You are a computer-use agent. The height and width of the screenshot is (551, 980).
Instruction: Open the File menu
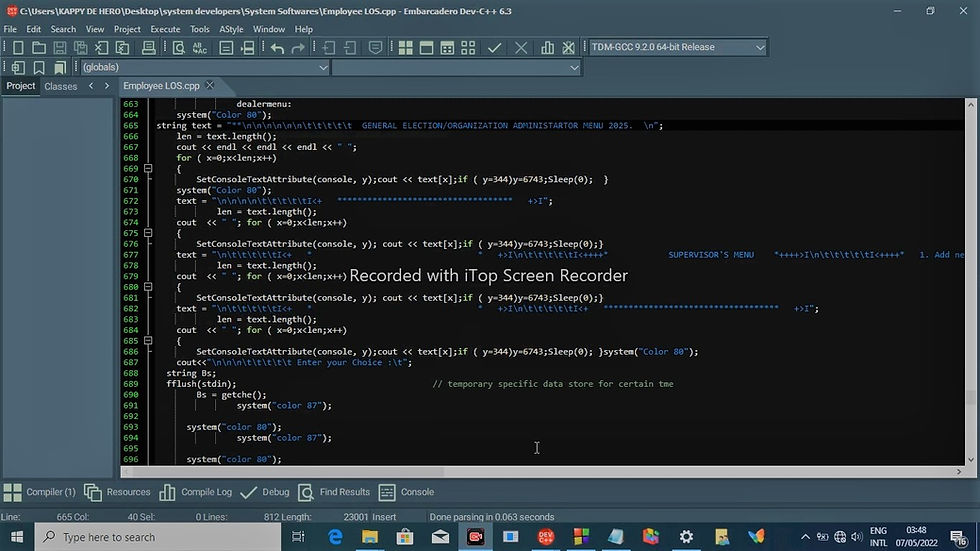[10, 29]
